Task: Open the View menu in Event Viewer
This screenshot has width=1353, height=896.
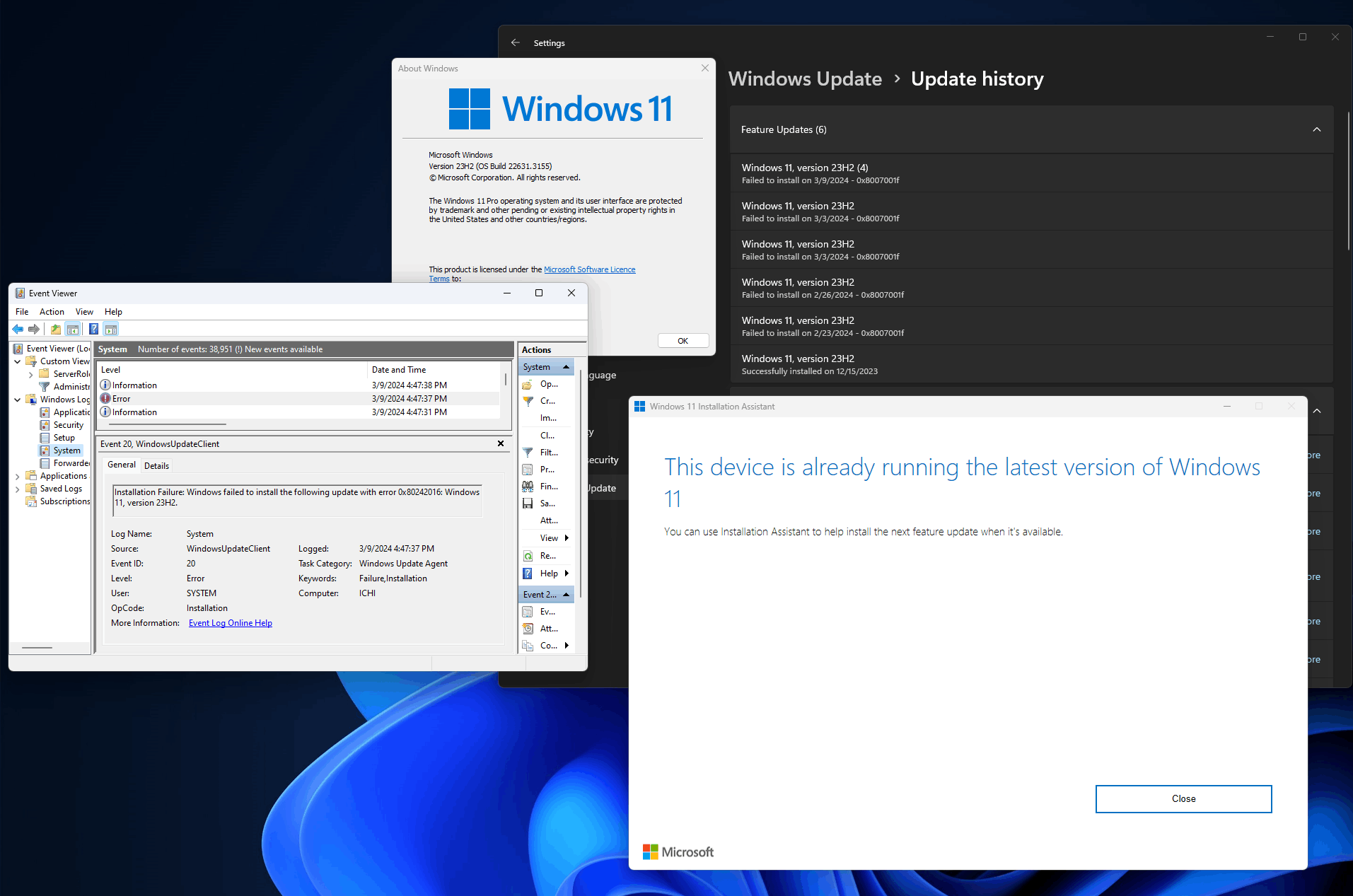Action: click(x=84, y=312)
